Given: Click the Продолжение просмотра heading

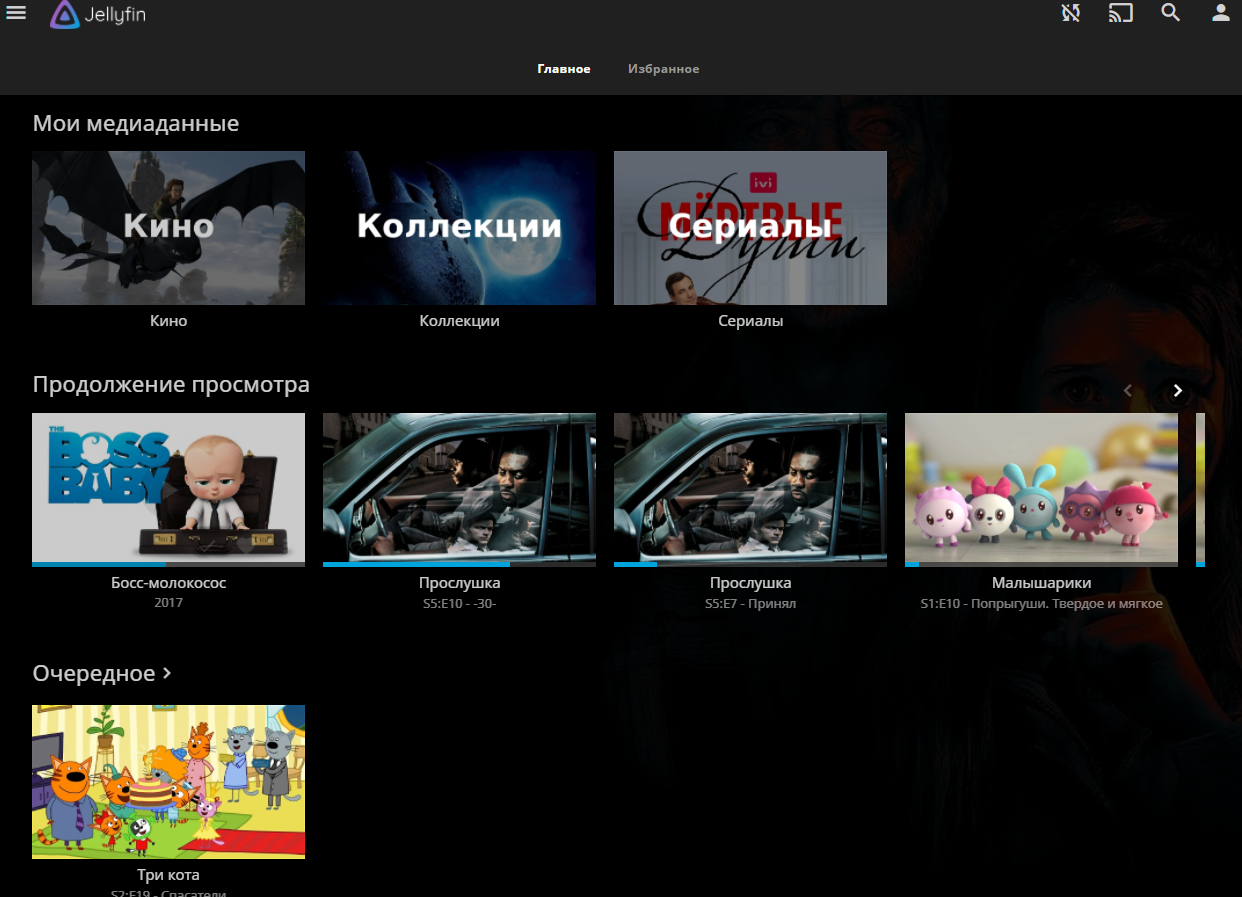Looking at the screenshot, I should [x=171, y=385].
